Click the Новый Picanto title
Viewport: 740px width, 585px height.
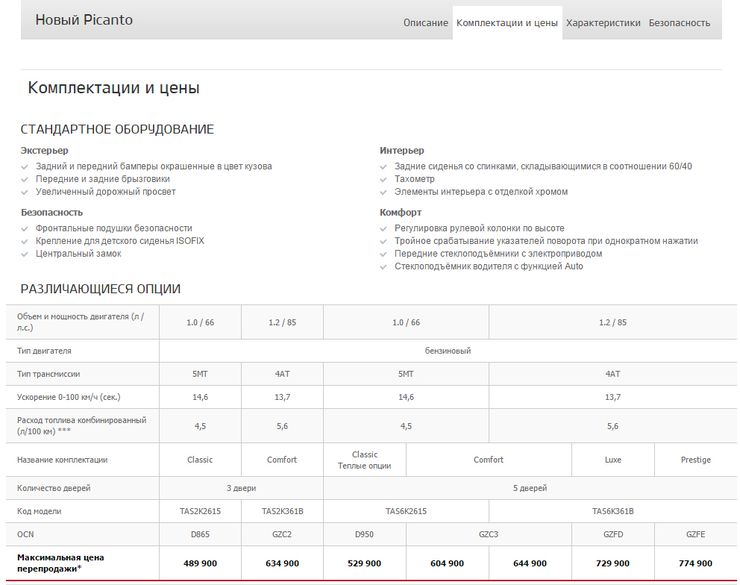(x=84, y=20)
